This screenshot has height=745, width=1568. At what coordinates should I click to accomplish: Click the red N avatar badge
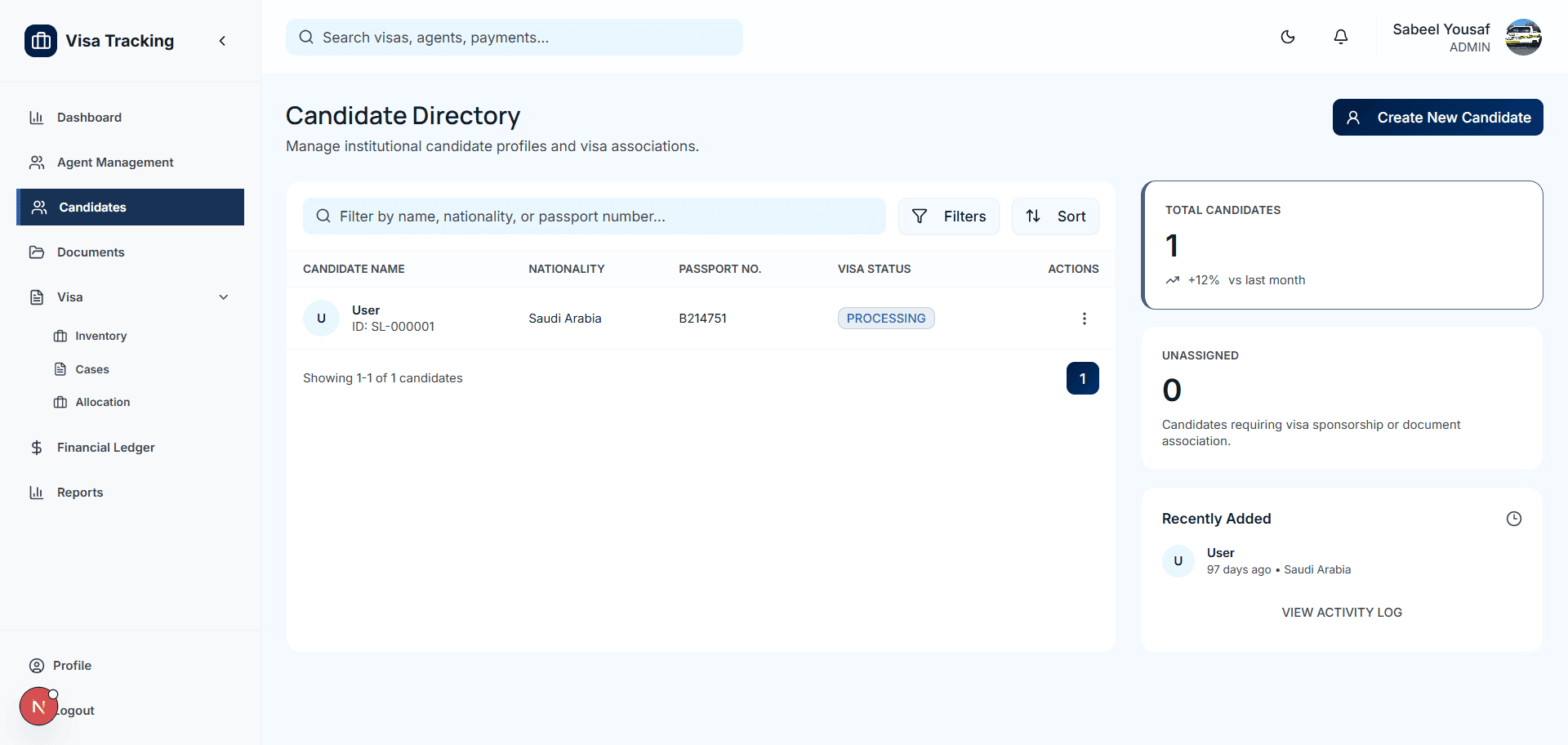point(38,707)
